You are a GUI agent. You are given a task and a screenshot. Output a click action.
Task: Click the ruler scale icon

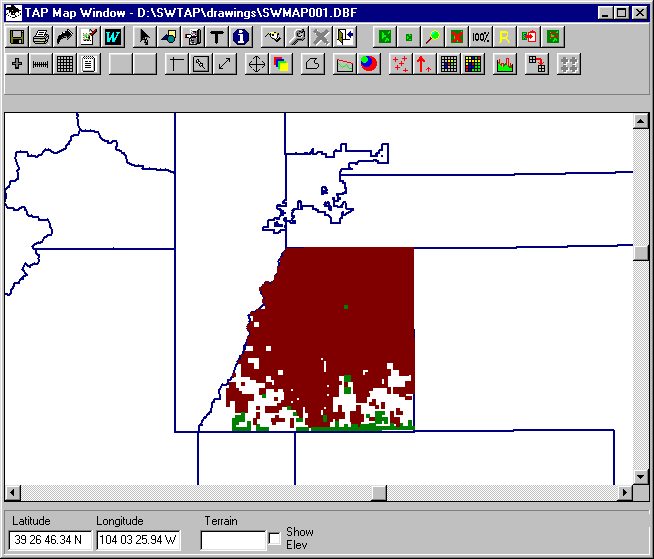coord(41,64)
